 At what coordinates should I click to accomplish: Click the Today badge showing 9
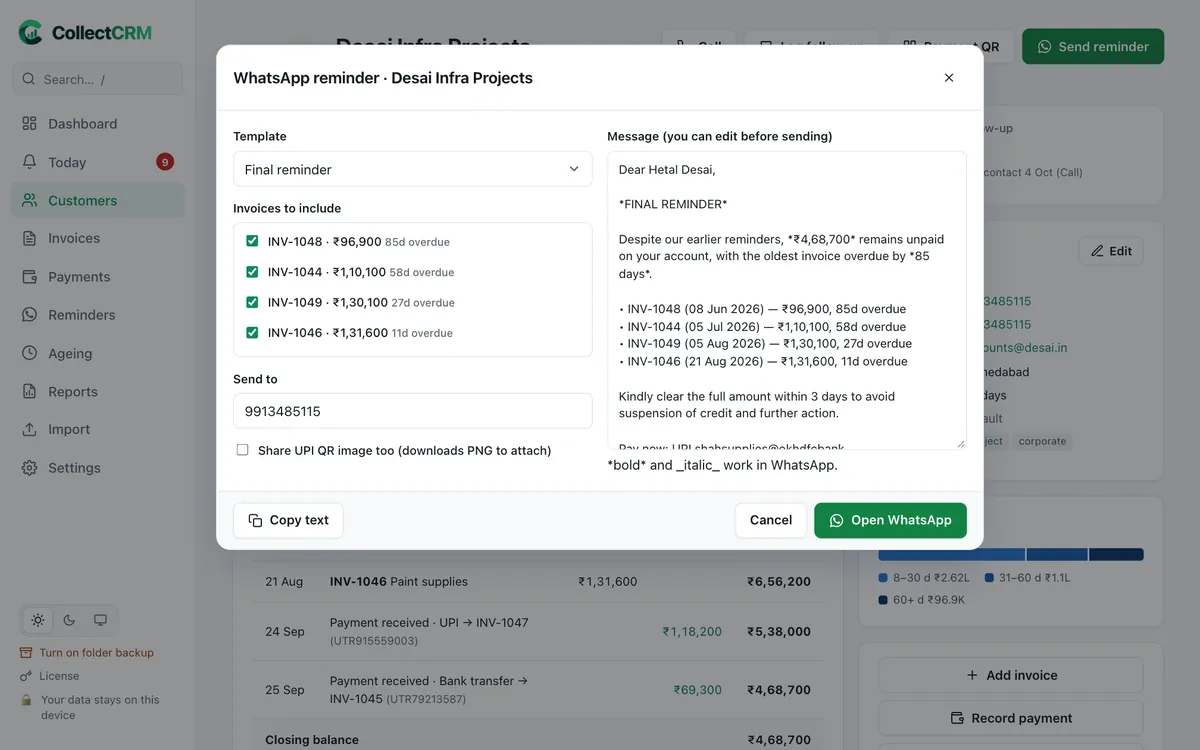[x=165, y=162]
